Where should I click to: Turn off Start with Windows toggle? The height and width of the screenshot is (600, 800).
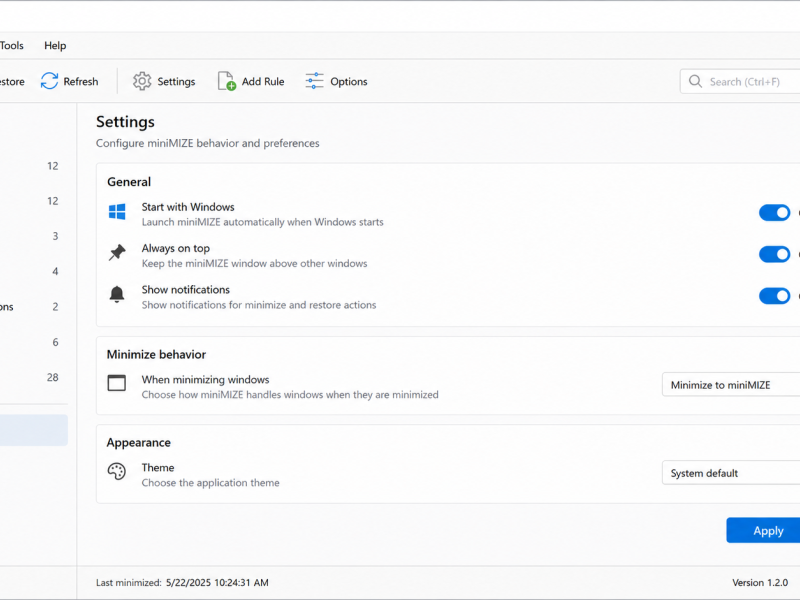[x=774, y=213]
